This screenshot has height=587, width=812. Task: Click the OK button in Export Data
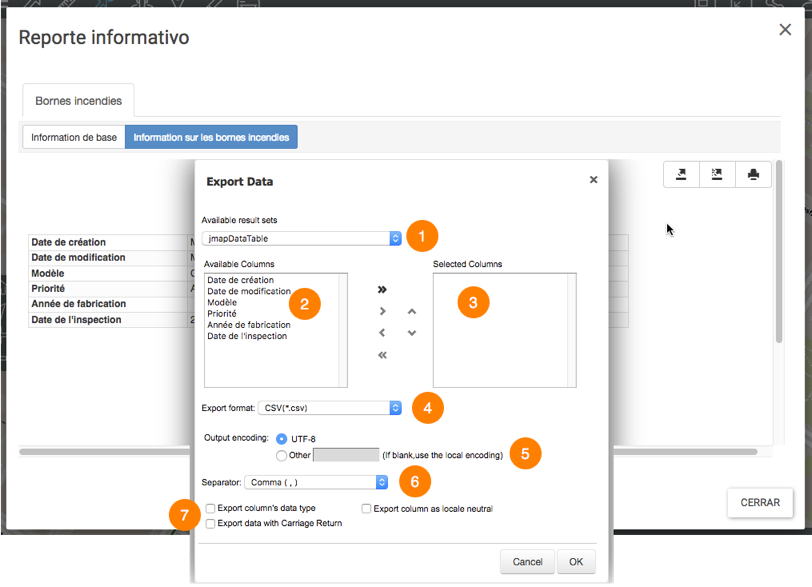(576, 562)
